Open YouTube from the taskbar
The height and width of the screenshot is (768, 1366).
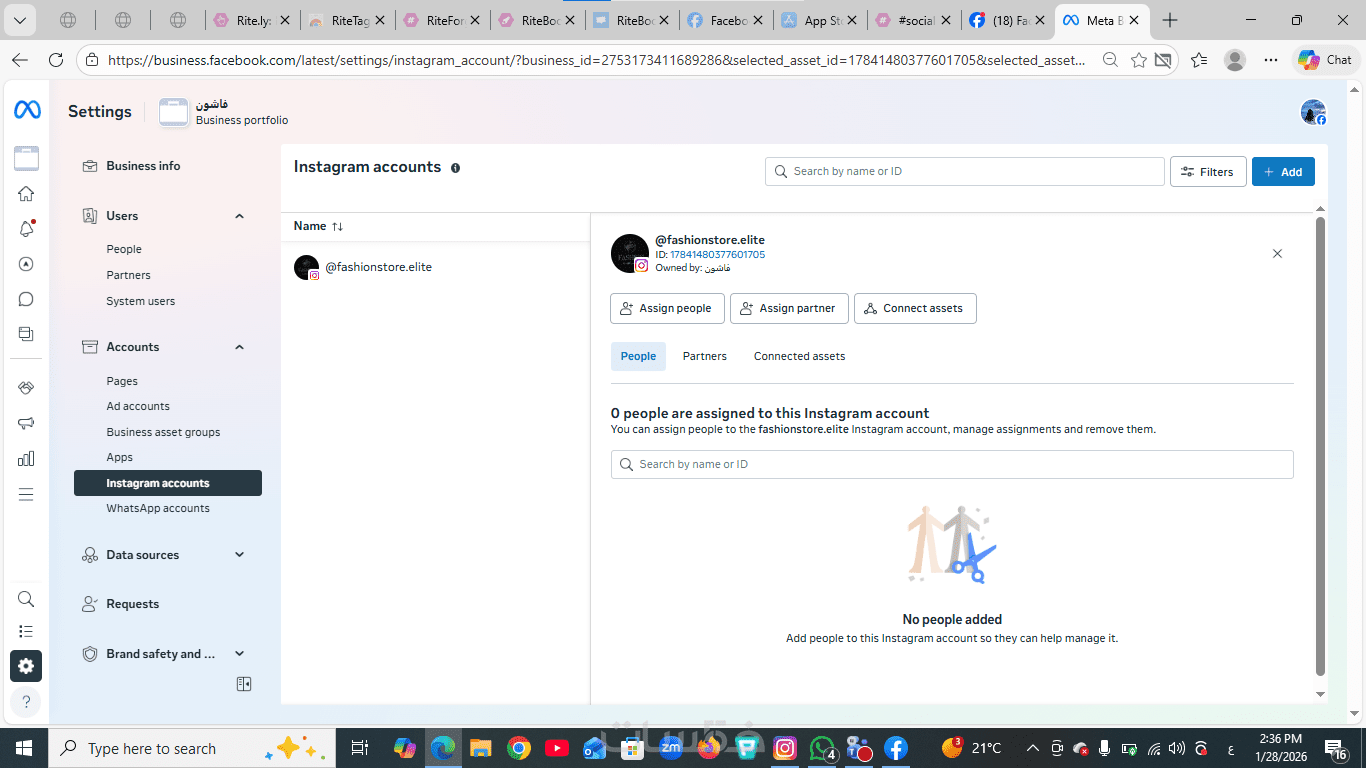[555, 748]
